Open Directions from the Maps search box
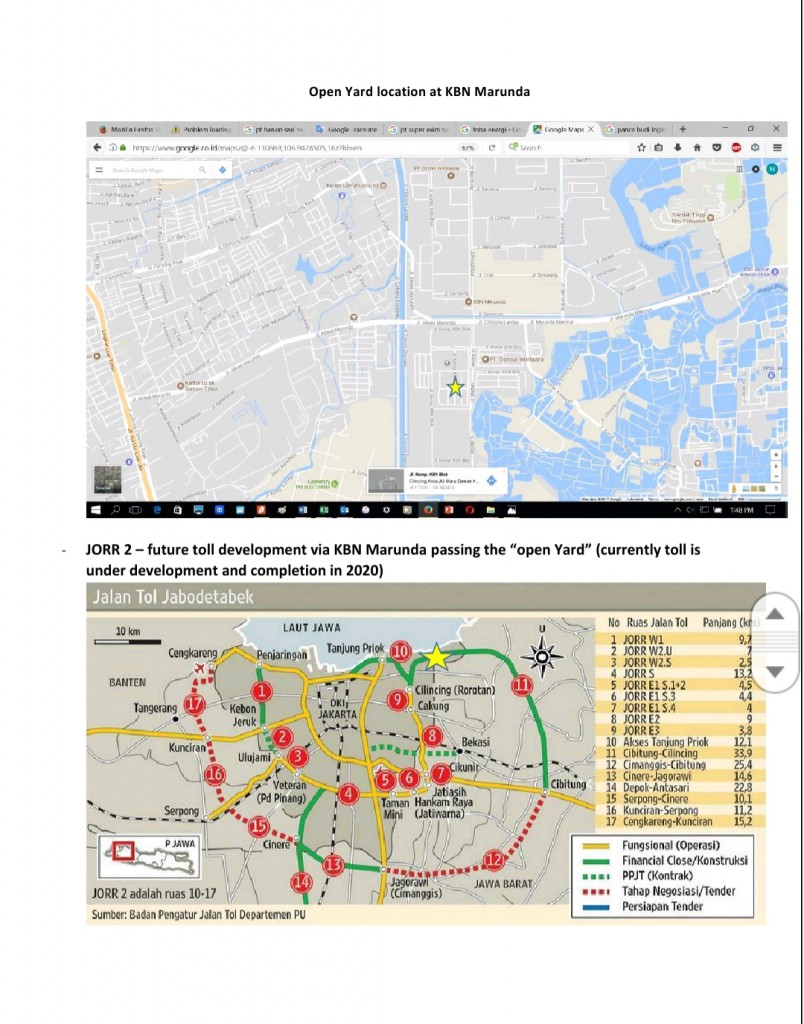 pyautogui.click(x=222, y=170)
